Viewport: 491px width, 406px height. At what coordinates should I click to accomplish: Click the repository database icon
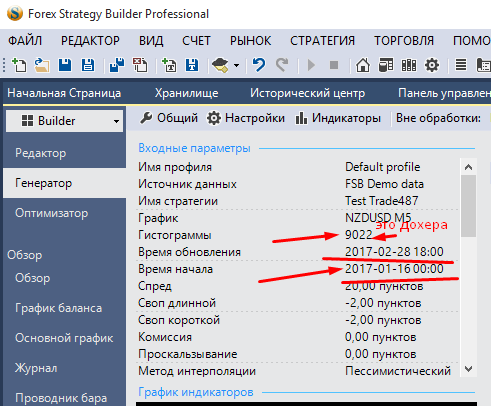coord(386,65)
